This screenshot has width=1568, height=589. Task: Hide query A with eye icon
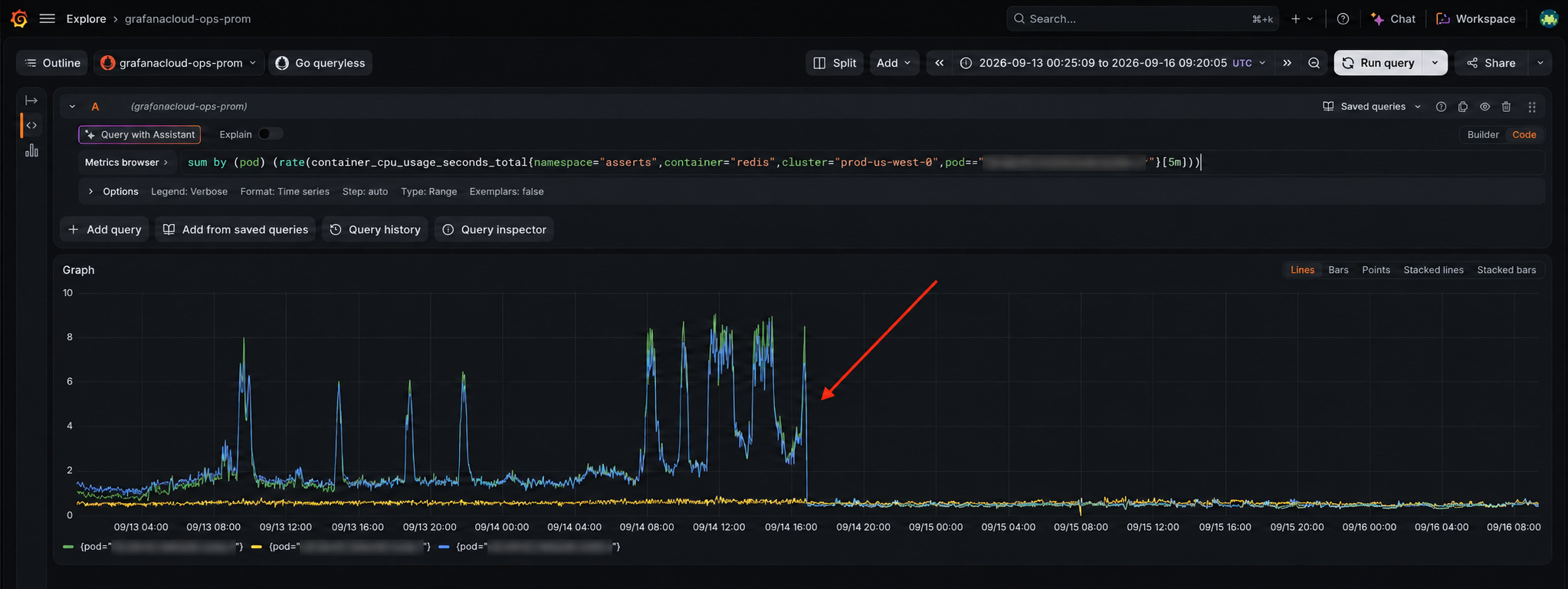tap(1484, 107)
